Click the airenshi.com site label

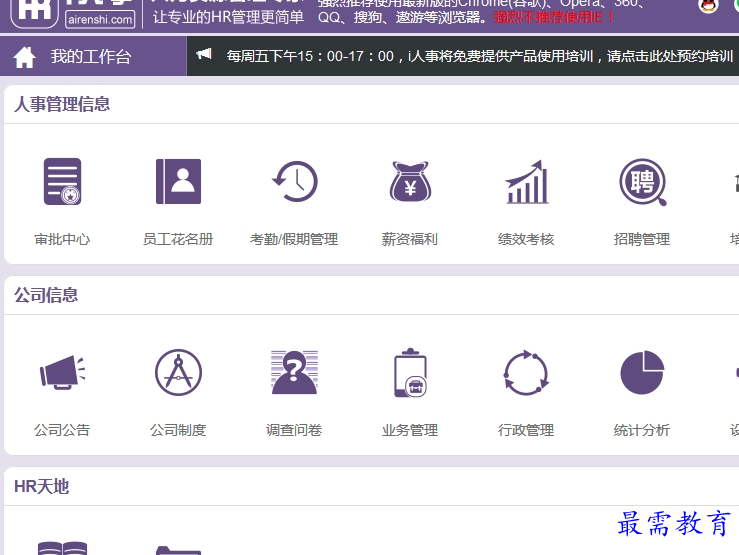pos(100,20)
